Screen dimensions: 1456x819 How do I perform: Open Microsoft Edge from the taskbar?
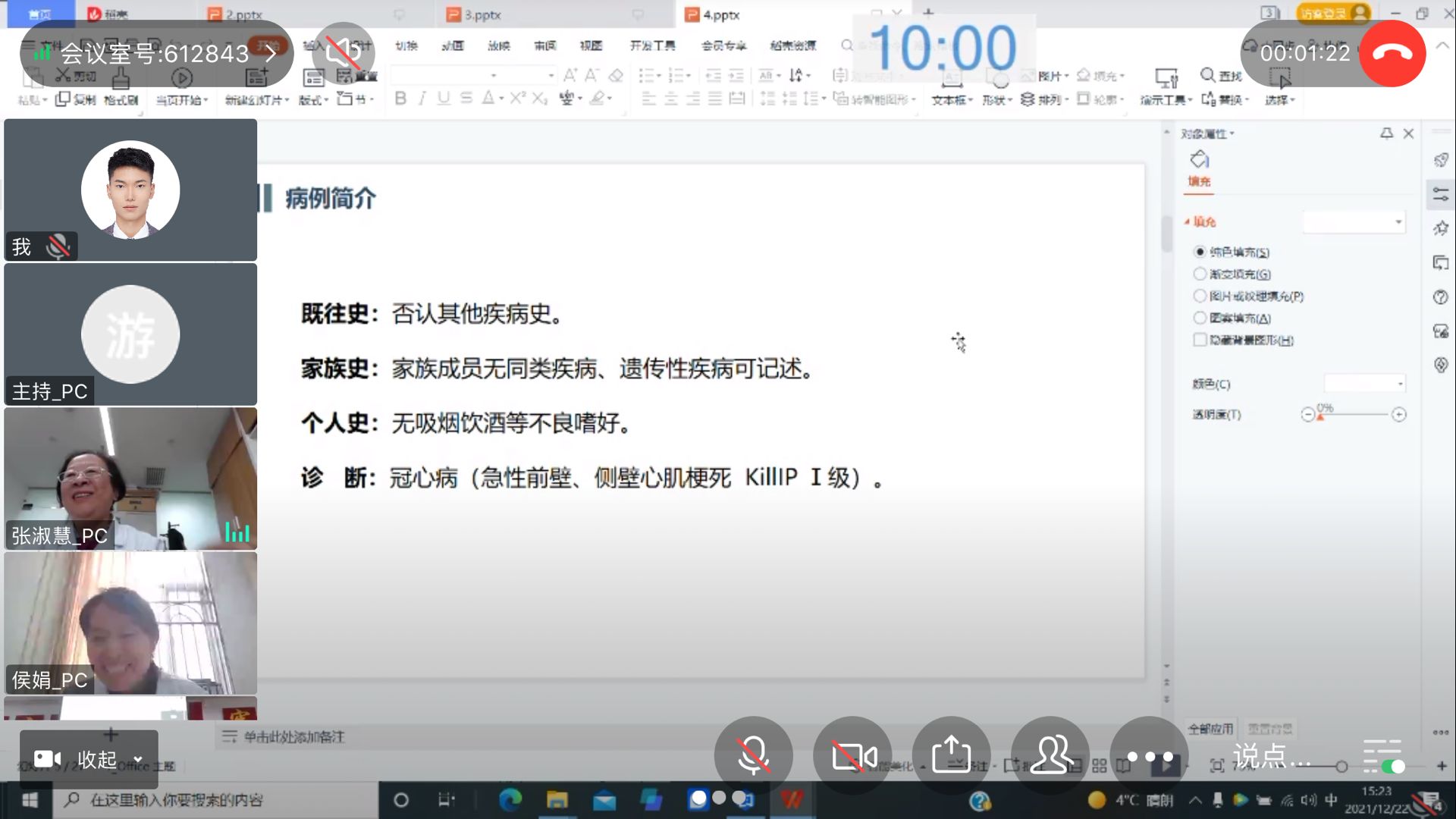(510, 799)
